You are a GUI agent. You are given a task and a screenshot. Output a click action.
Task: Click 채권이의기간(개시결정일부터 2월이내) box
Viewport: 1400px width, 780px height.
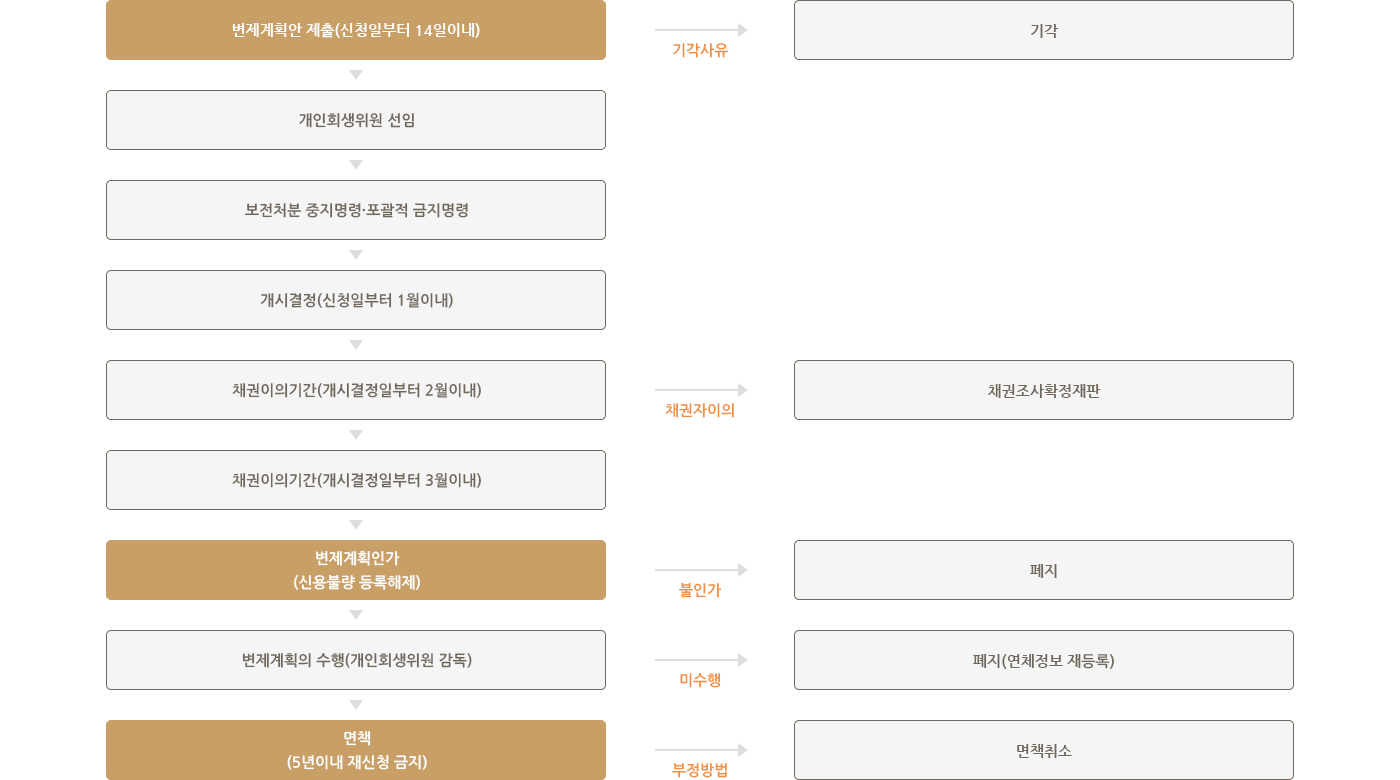[x=356, y=390]
